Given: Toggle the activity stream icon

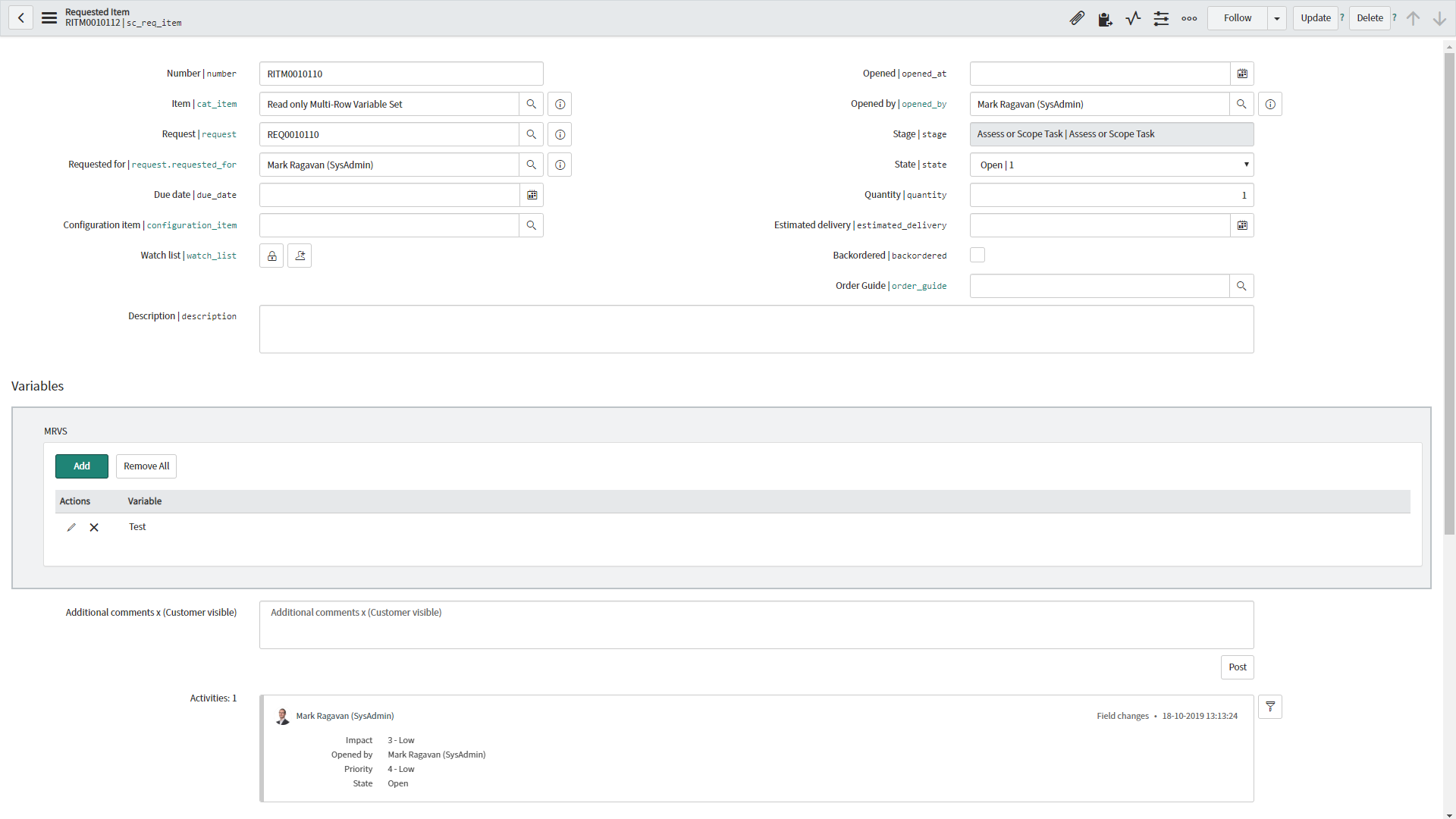Looking at the screenshot, I should coord(1133,18).
